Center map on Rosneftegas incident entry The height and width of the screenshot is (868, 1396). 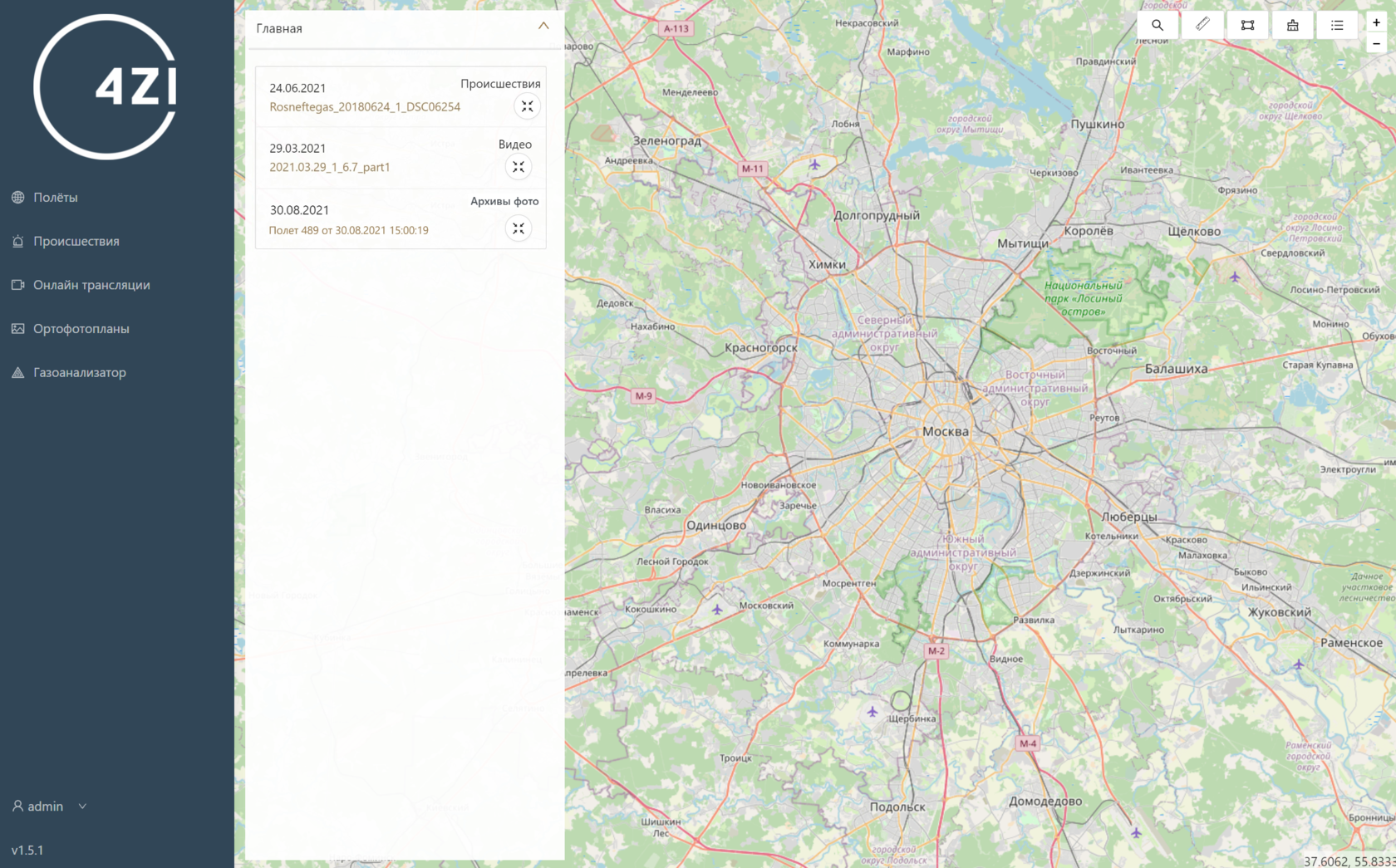pos(527,106)
